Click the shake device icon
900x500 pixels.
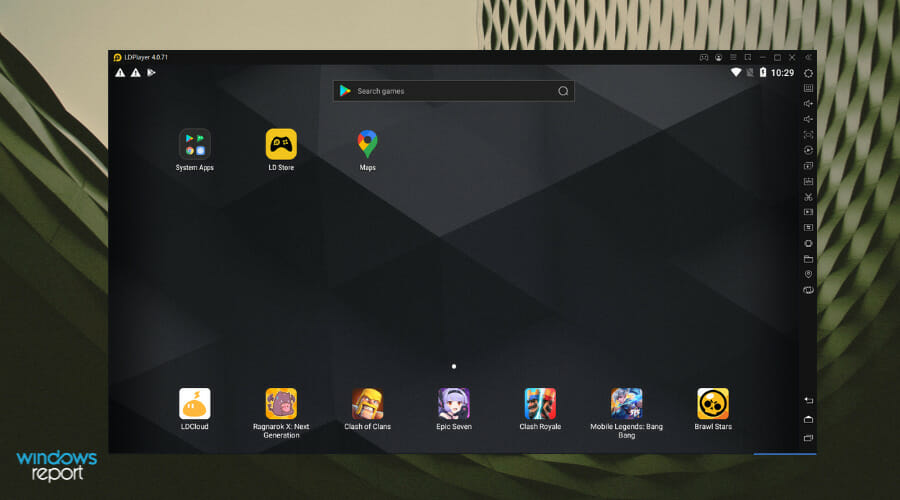808,243
